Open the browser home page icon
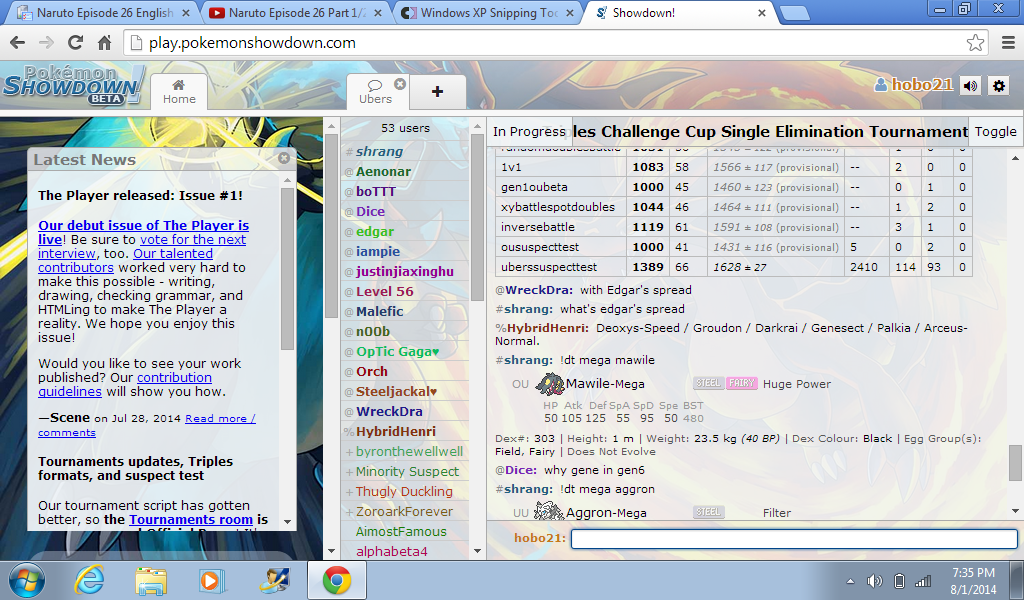 104,43
